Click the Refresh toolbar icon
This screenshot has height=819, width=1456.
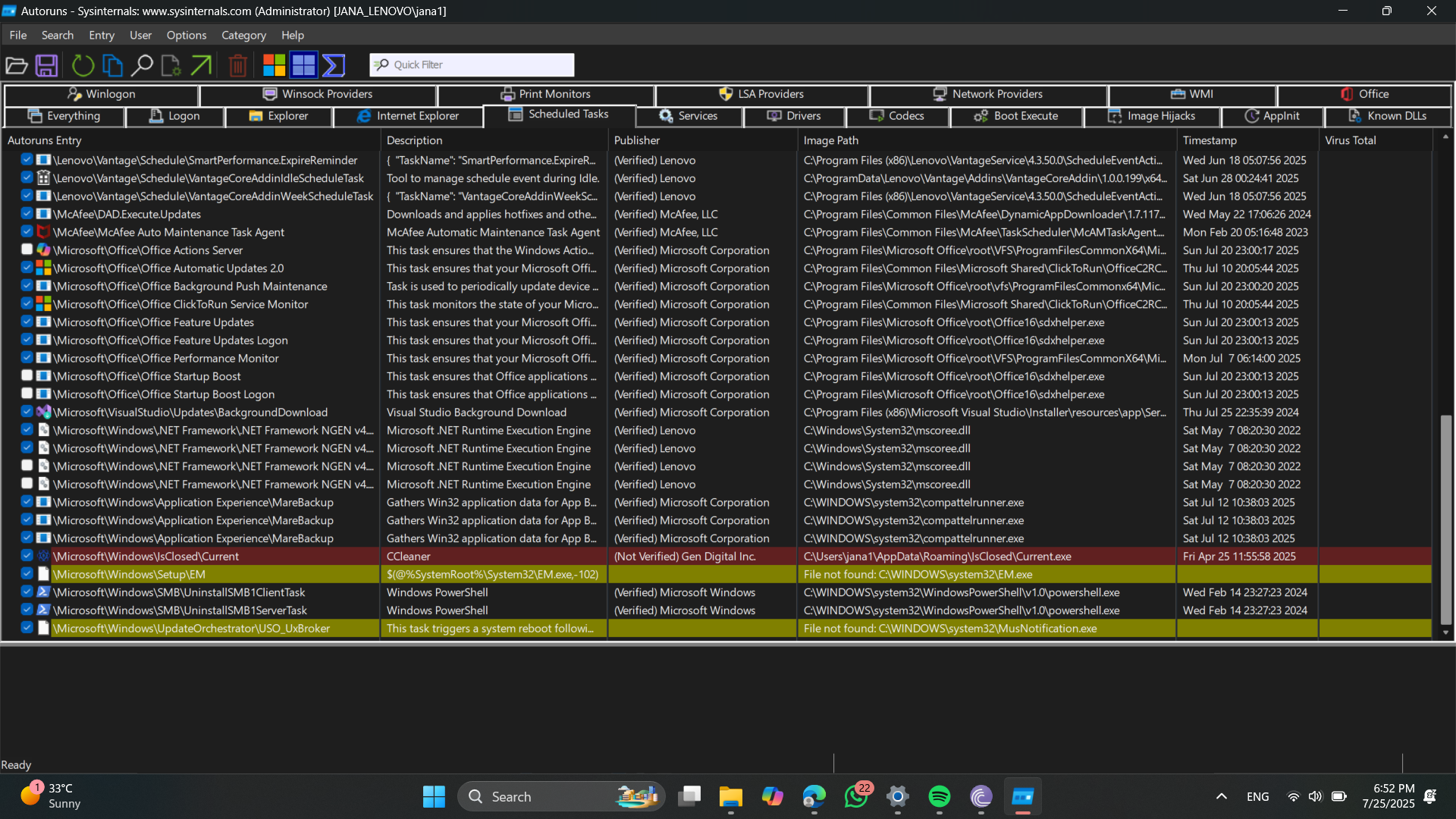[x=83, y=65]
